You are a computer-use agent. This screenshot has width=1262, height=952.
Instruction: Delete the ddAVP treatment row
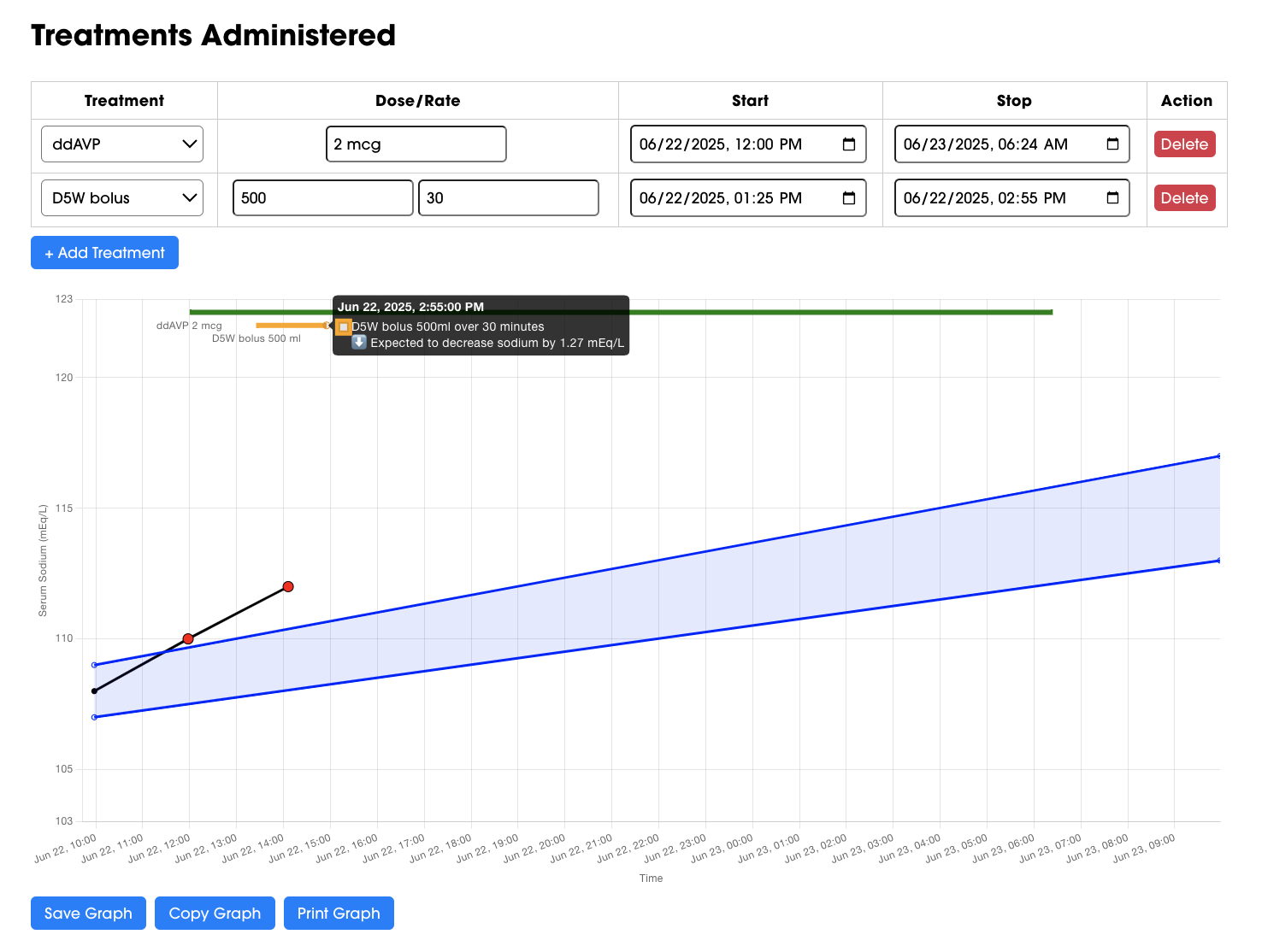pyautogui.click(x=1185, y=144)
